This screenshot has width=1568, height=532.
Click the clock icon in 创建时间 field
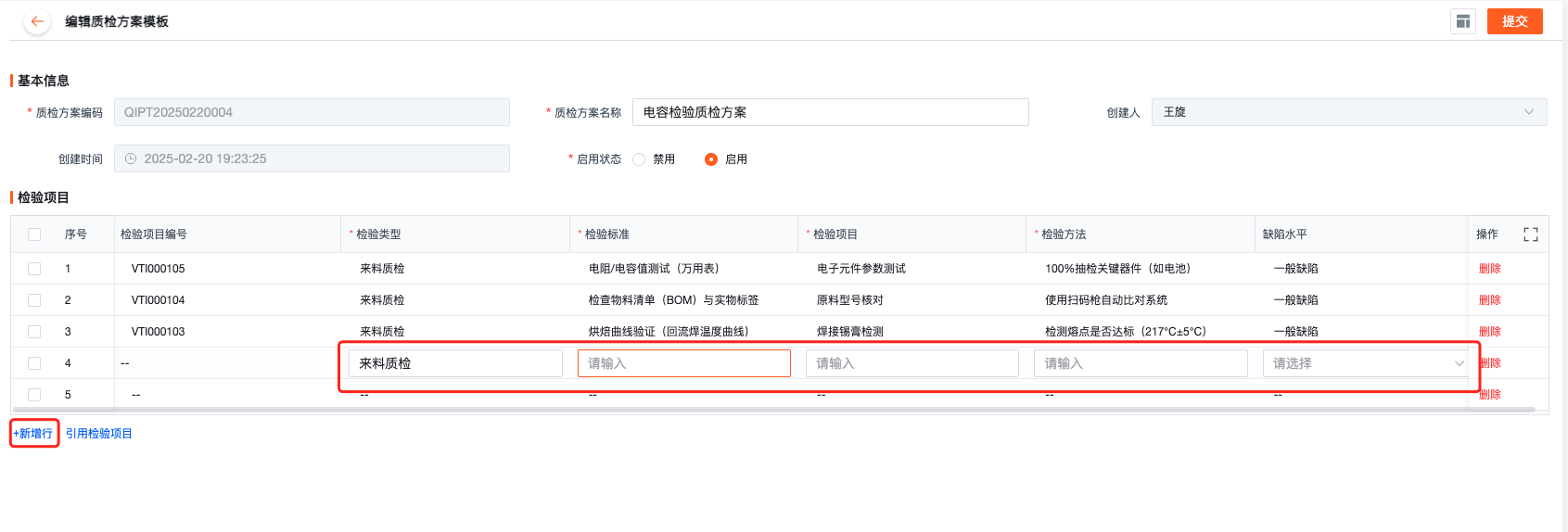[131, 158]
